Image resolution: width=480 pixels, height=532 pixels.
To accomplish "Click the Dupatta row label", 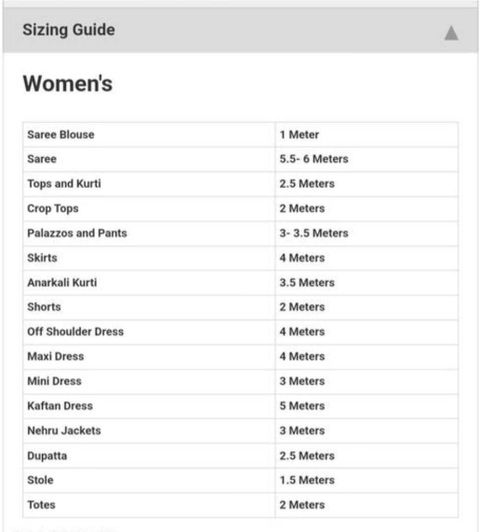I will [47, 456].
